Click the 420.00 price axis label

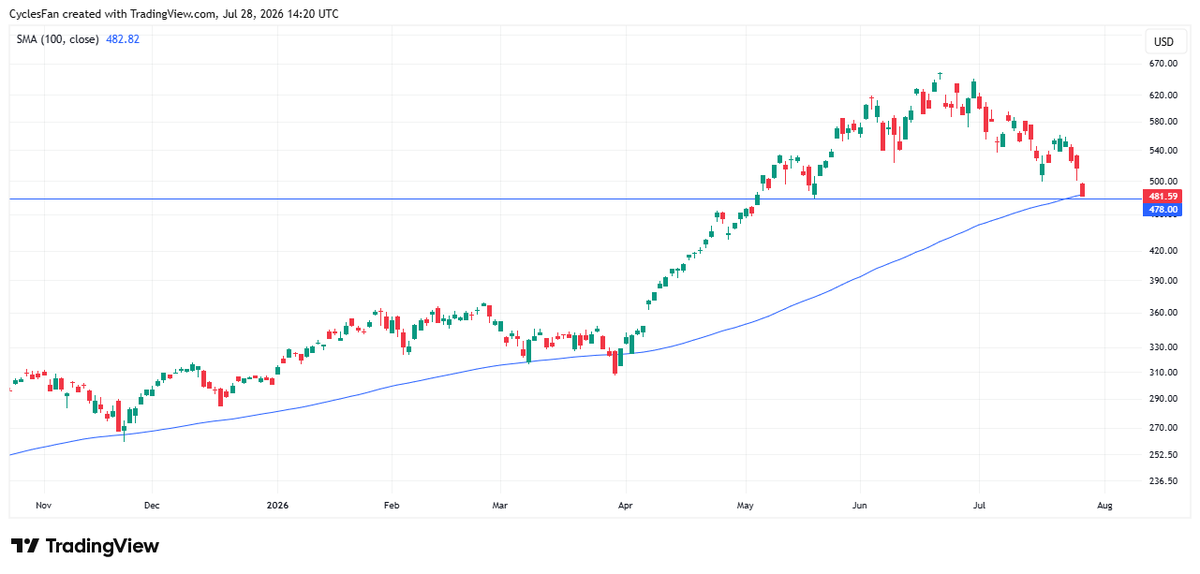tap(1163, 252)
